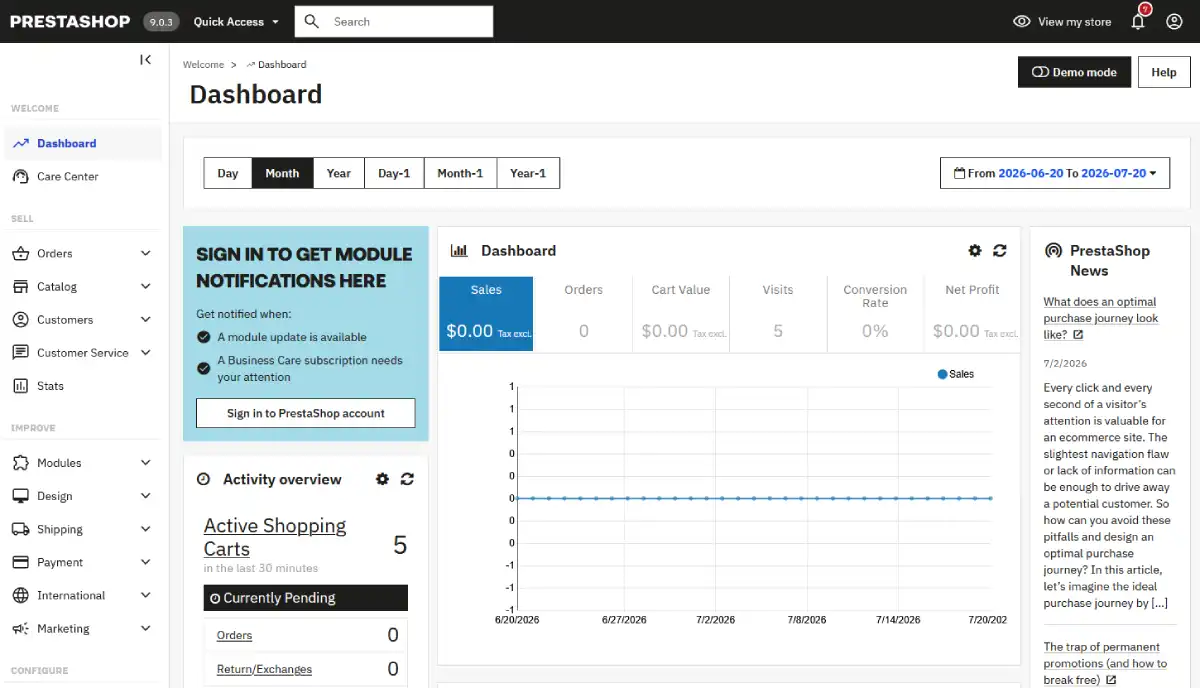Select the Month period tab
The height and width of the screenshot is (688, 1200).
282,173
